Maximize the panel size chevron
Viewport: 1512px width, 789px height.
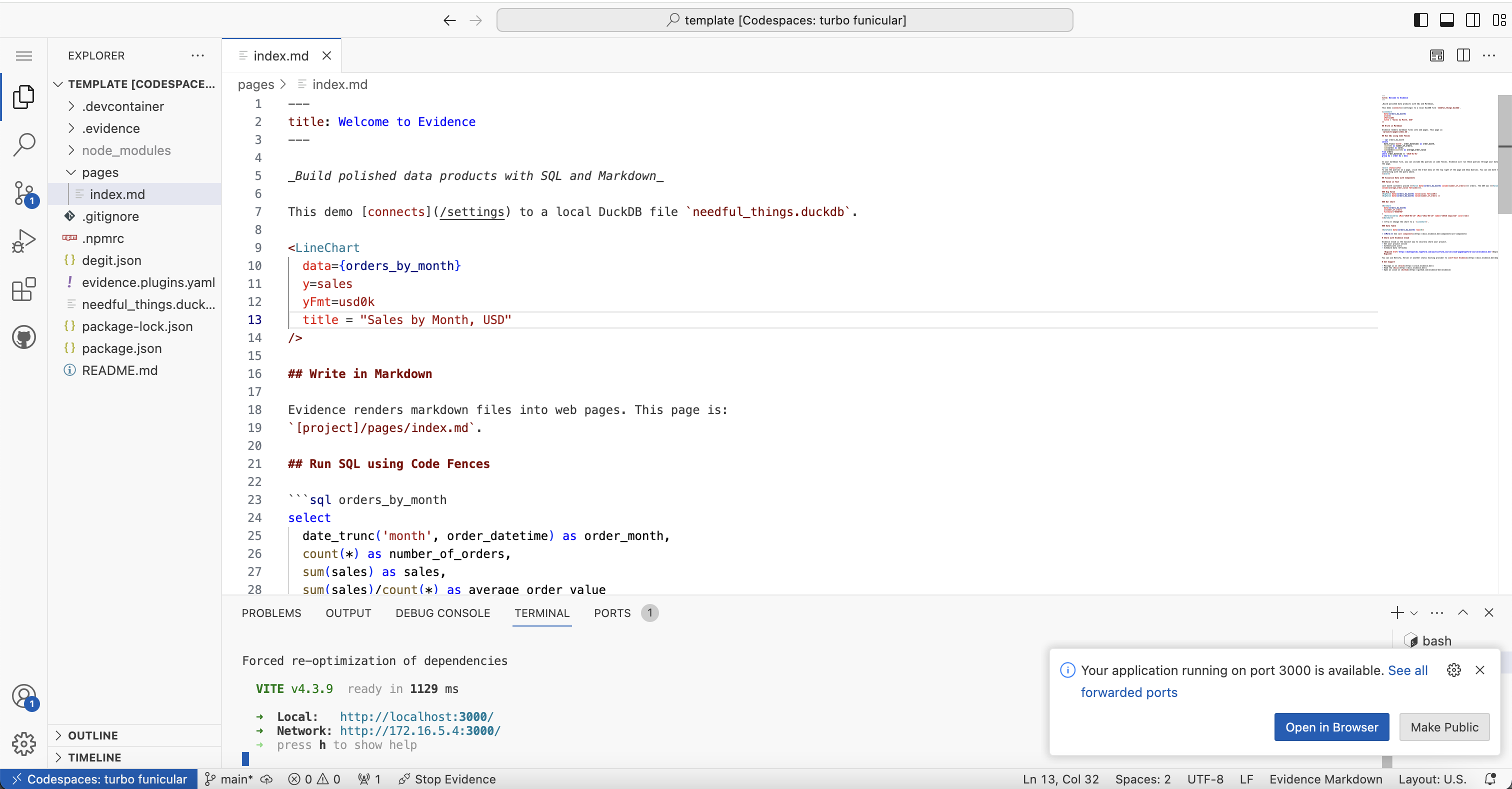pyautogui.click(x=1462, y=613)
